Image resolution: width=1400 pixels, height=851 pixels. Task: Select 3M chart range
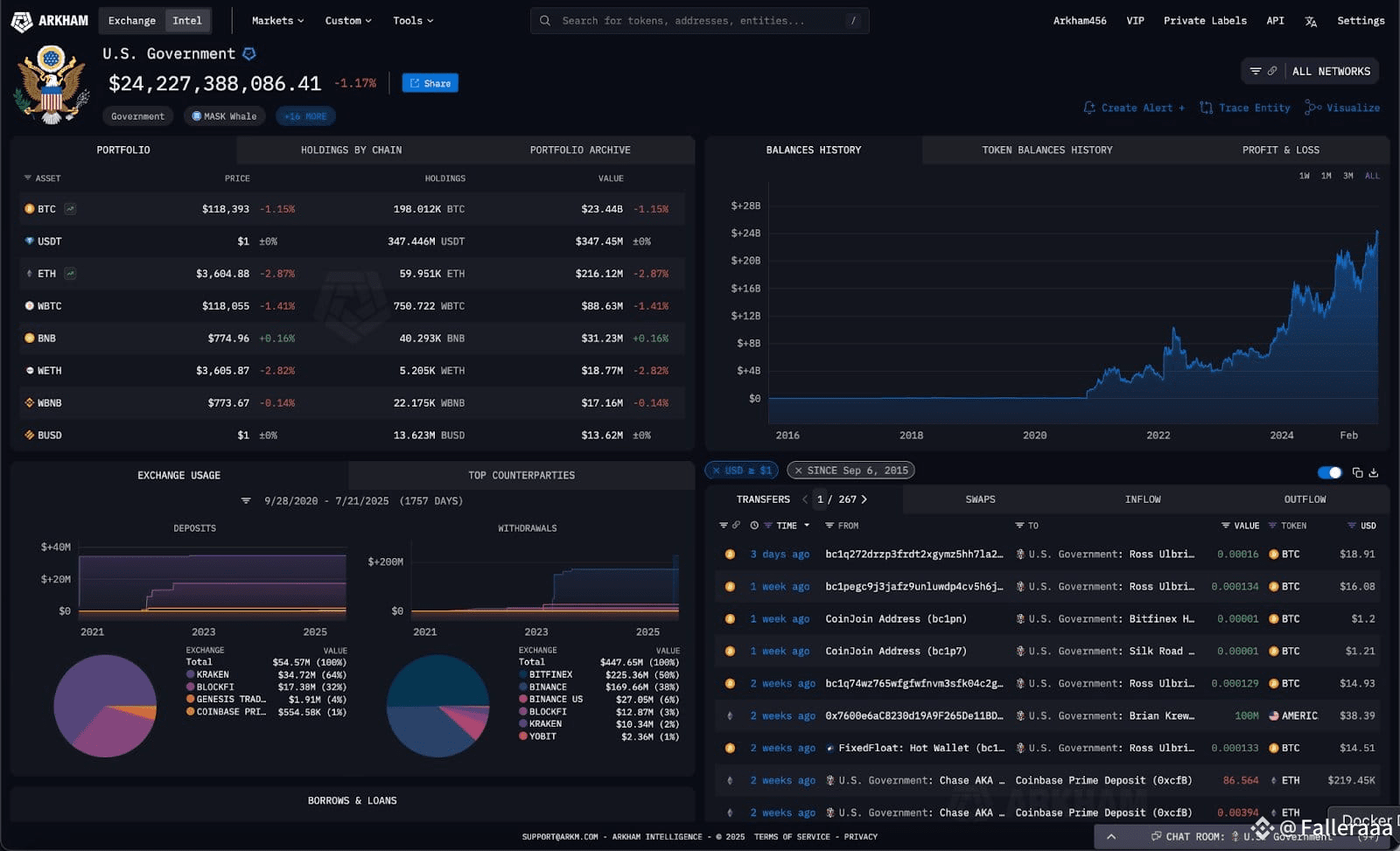click(x=1348, y=176)
